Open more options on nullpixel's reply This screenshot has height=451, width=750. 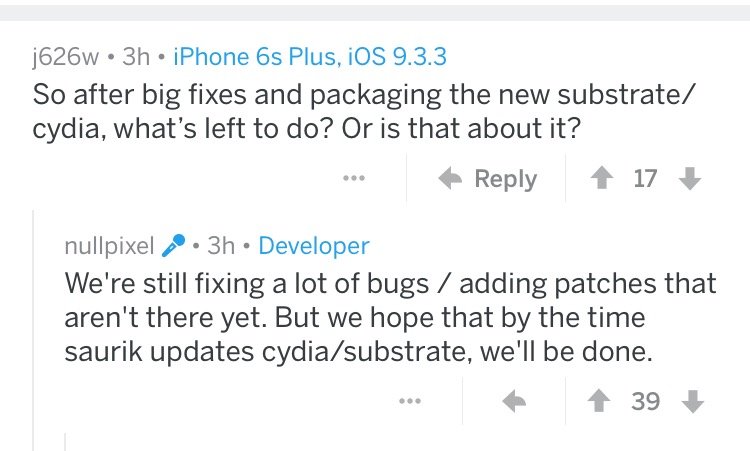[409, 401]
